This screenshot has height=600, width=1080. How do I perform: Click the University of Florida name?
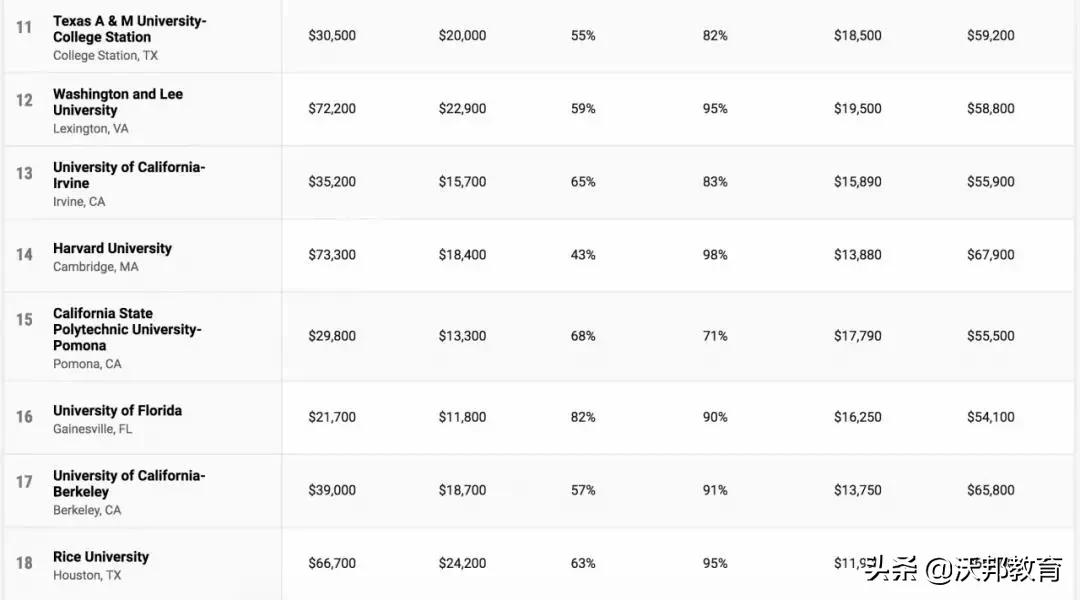(x=117, y=410)
